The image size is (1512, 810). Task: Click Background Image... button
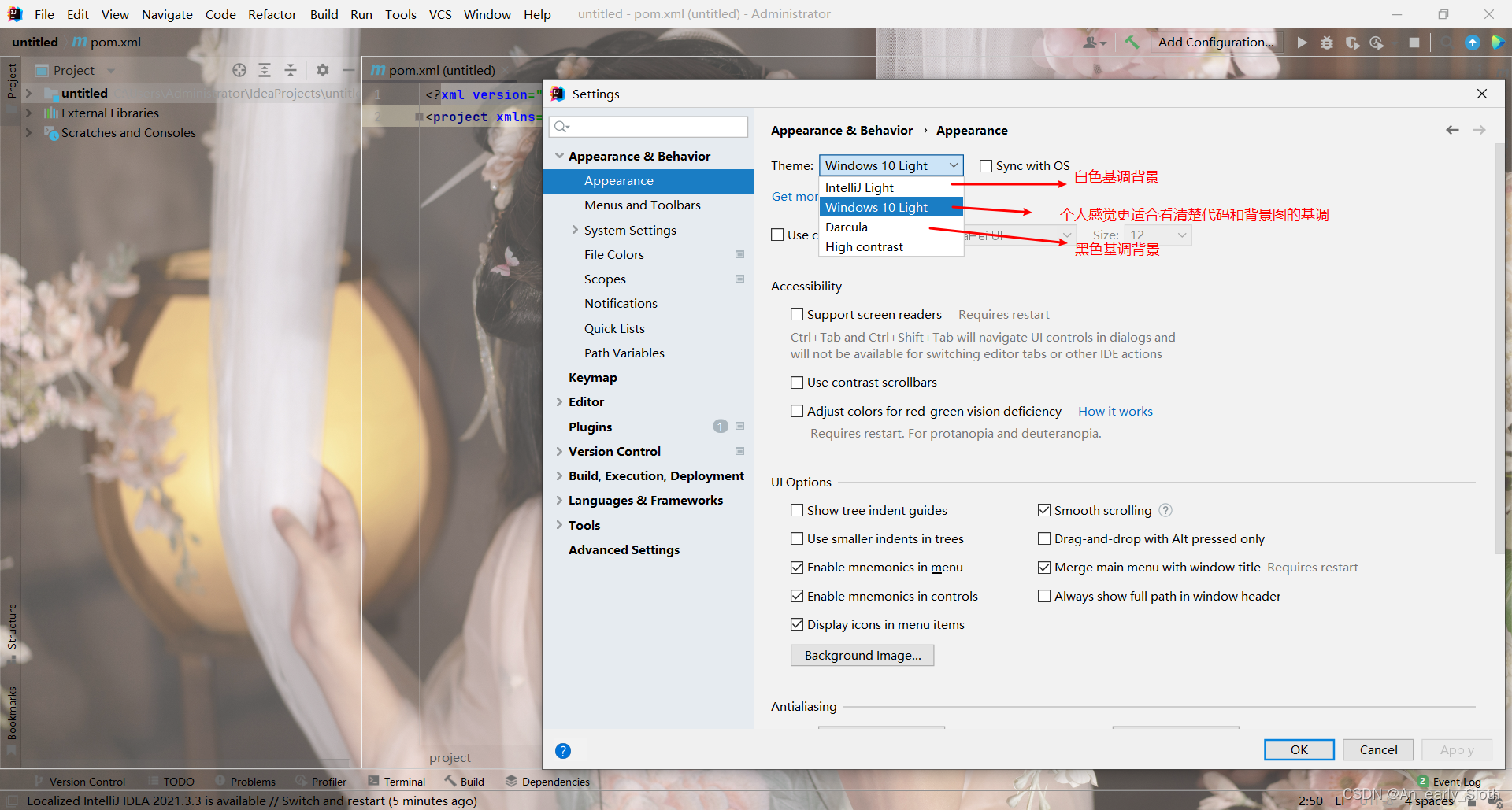862,655
